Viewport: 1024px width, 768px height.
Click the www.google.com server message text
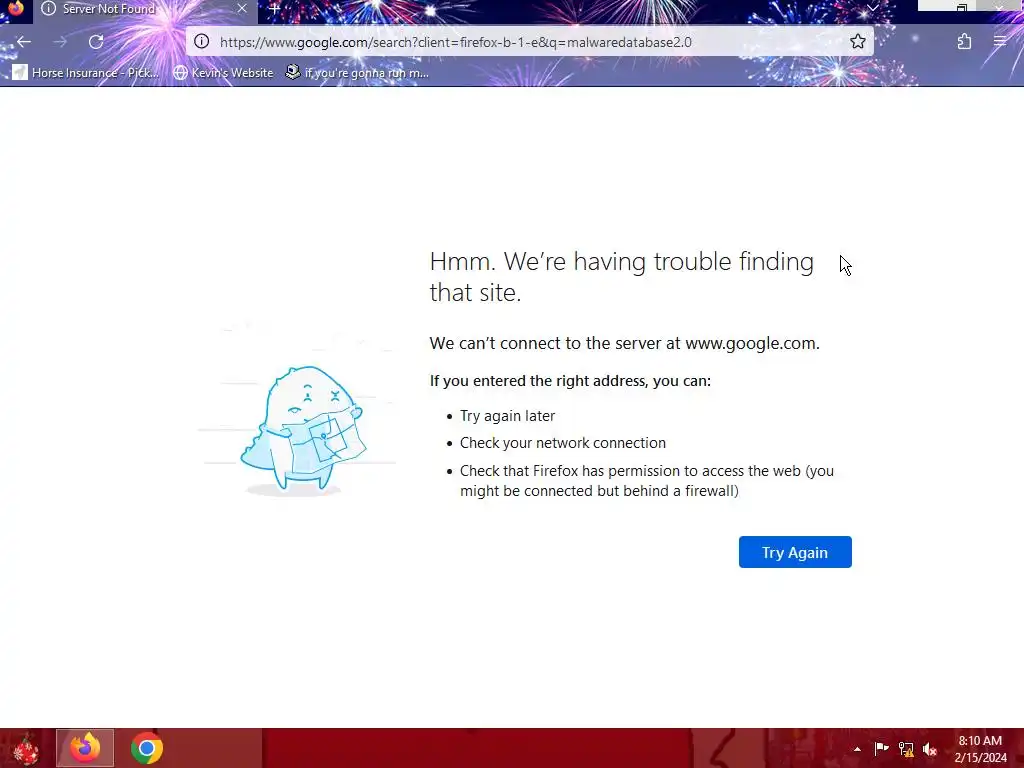(624, 343)
